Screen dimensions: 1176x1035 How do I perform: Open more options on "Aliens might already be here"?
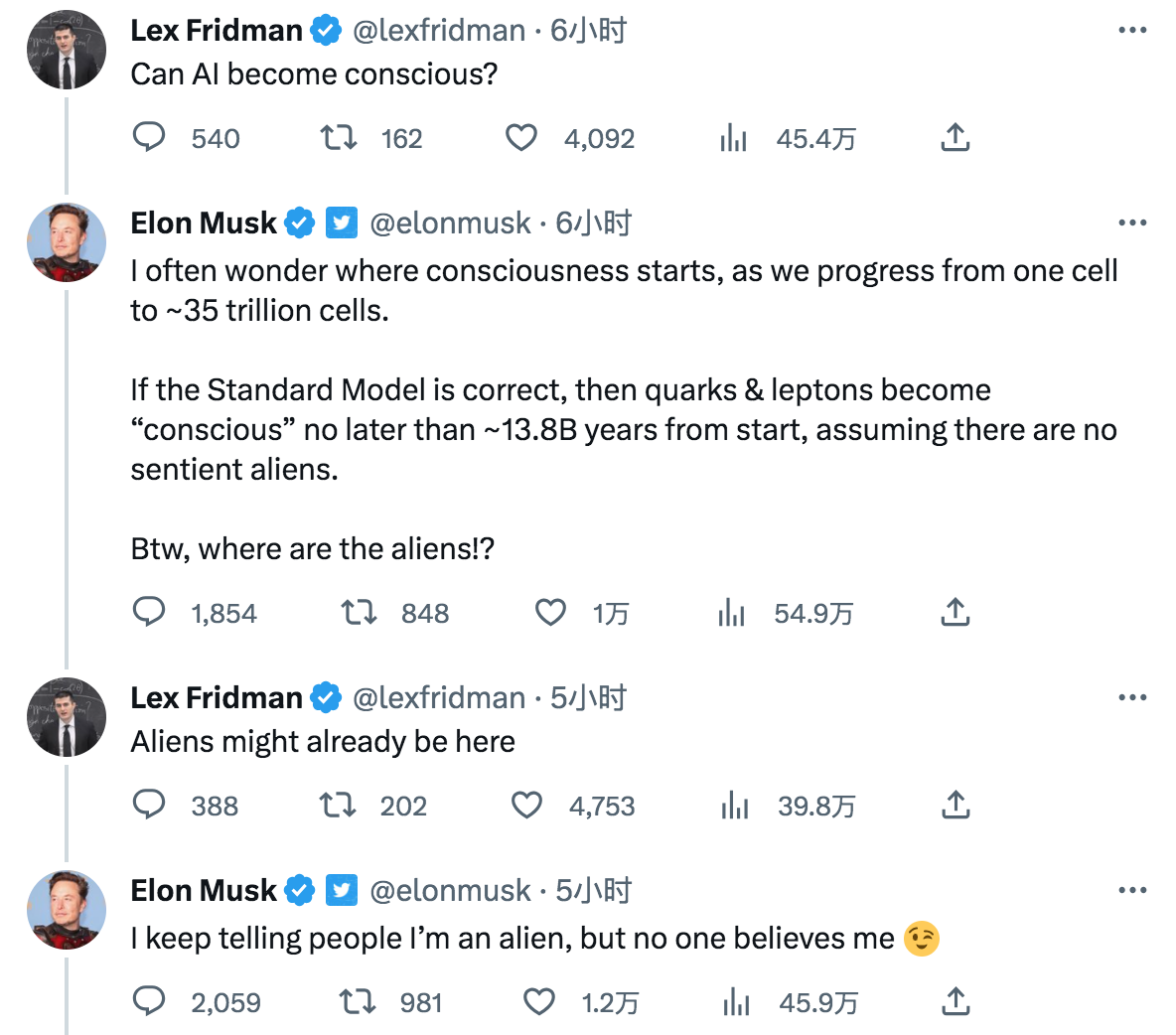(1132, 698)
